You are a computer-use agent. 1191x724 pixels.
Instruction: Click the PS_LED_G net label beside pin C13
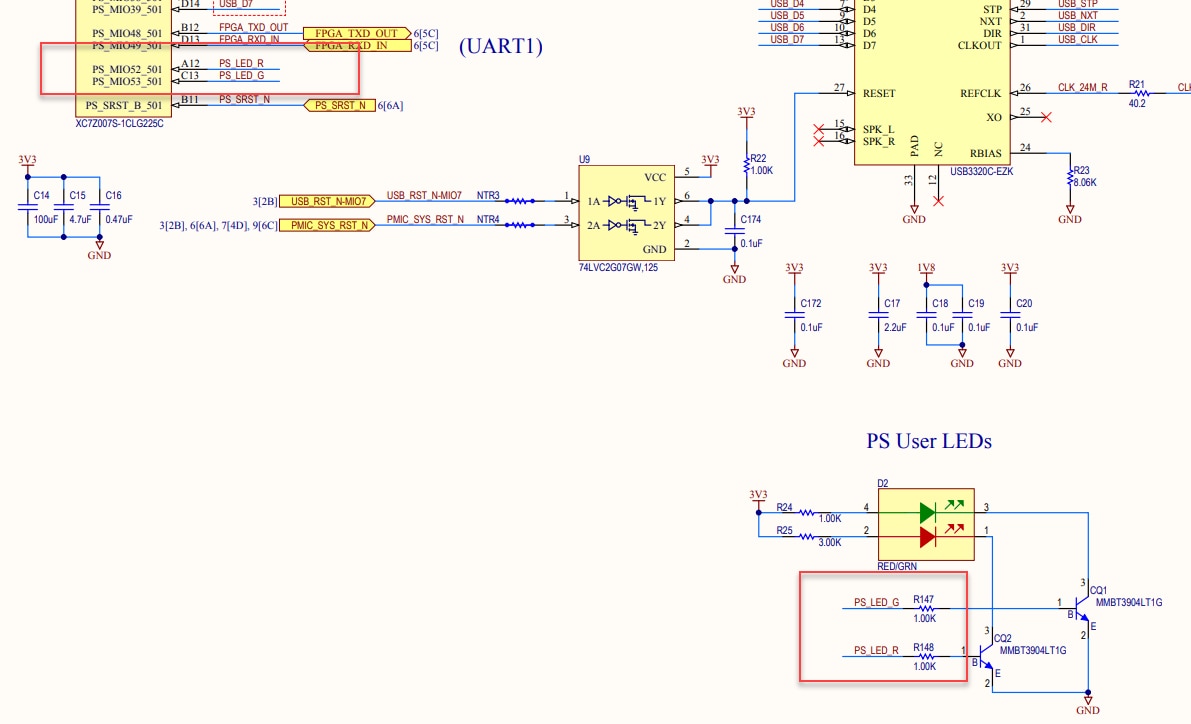tap(242, 76)
